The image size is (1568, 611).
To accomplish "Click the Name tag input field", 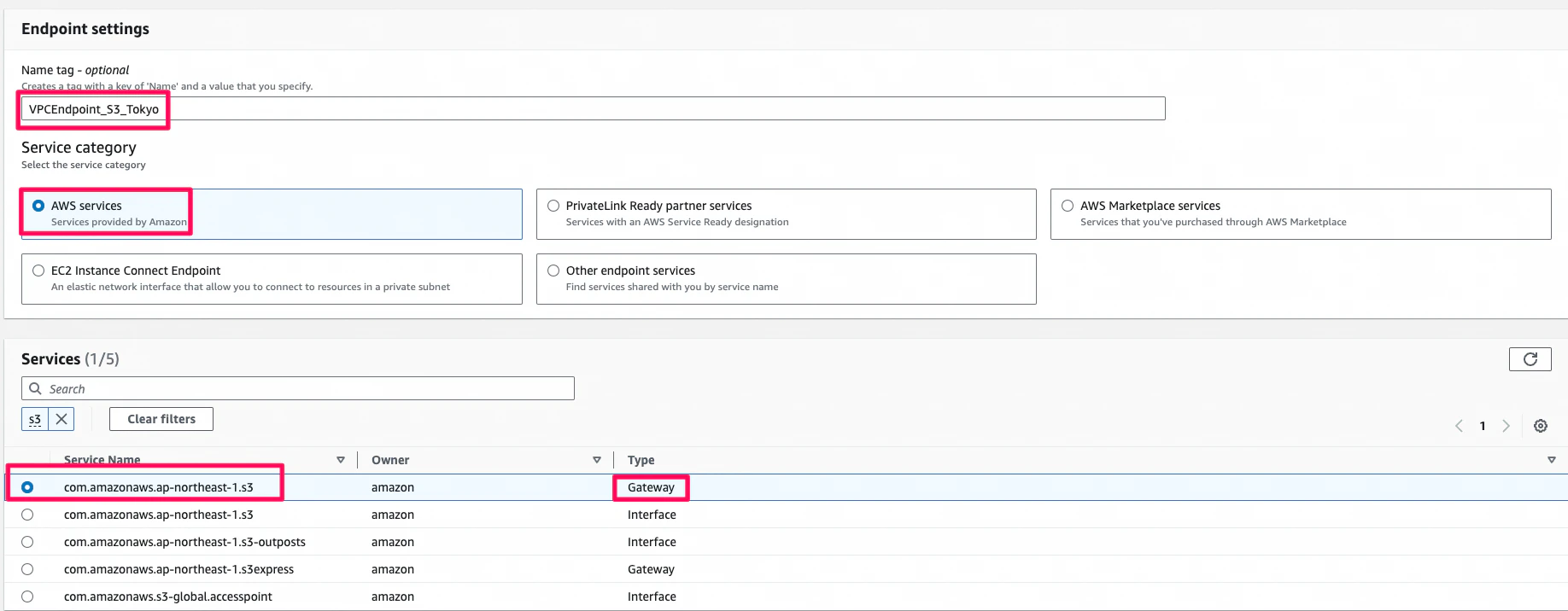I will click(593, 108).
